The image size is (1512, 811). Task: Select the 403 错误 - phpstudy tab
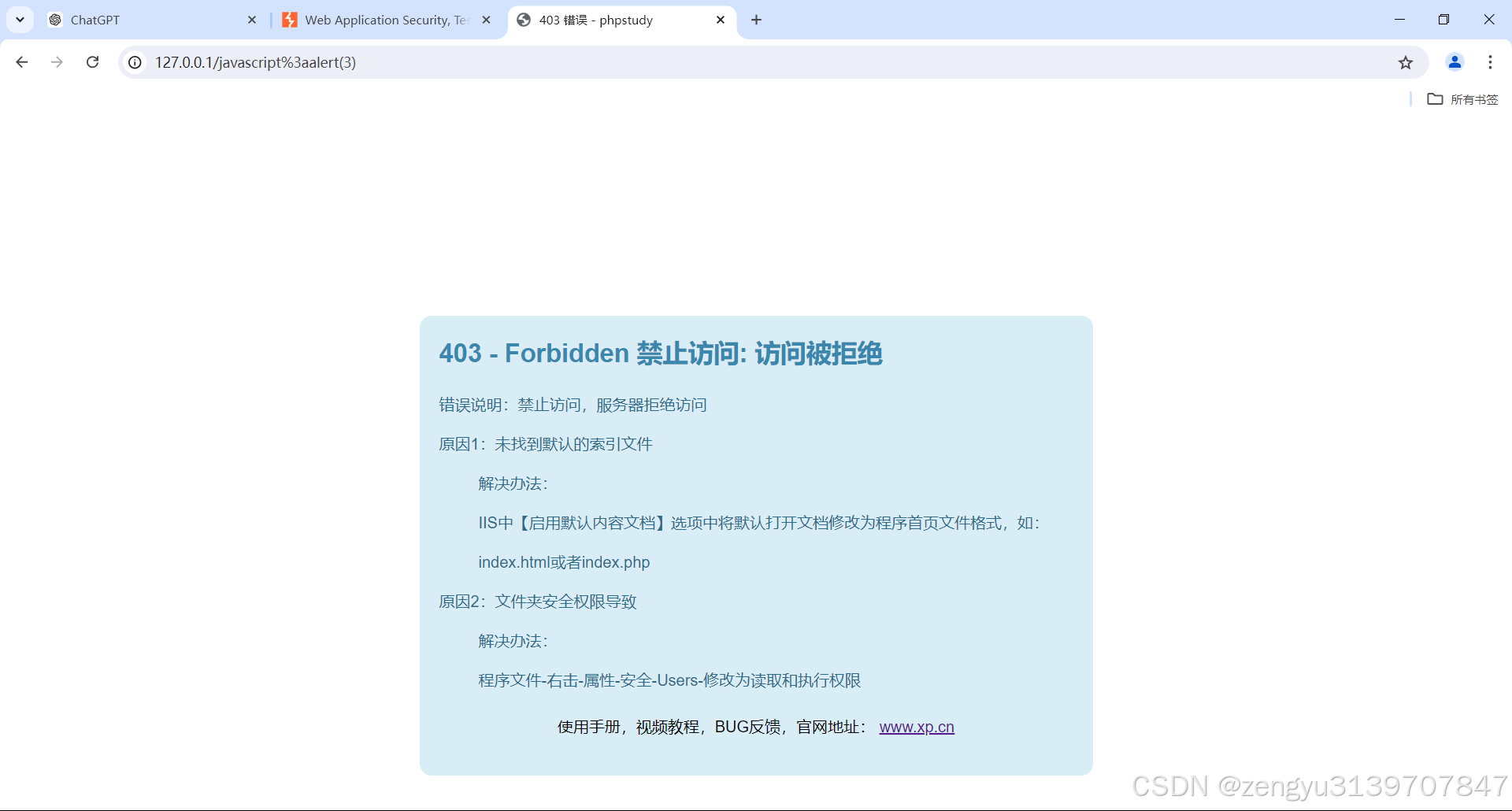(x=622, y=20)
